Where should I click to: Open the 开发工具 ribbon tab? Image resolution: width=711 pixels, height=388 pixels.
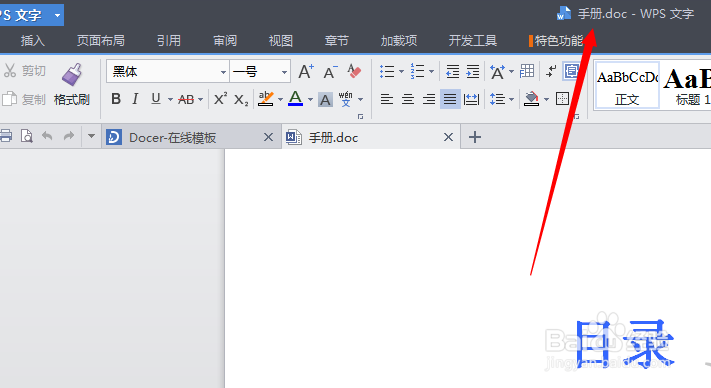[473, 41]
